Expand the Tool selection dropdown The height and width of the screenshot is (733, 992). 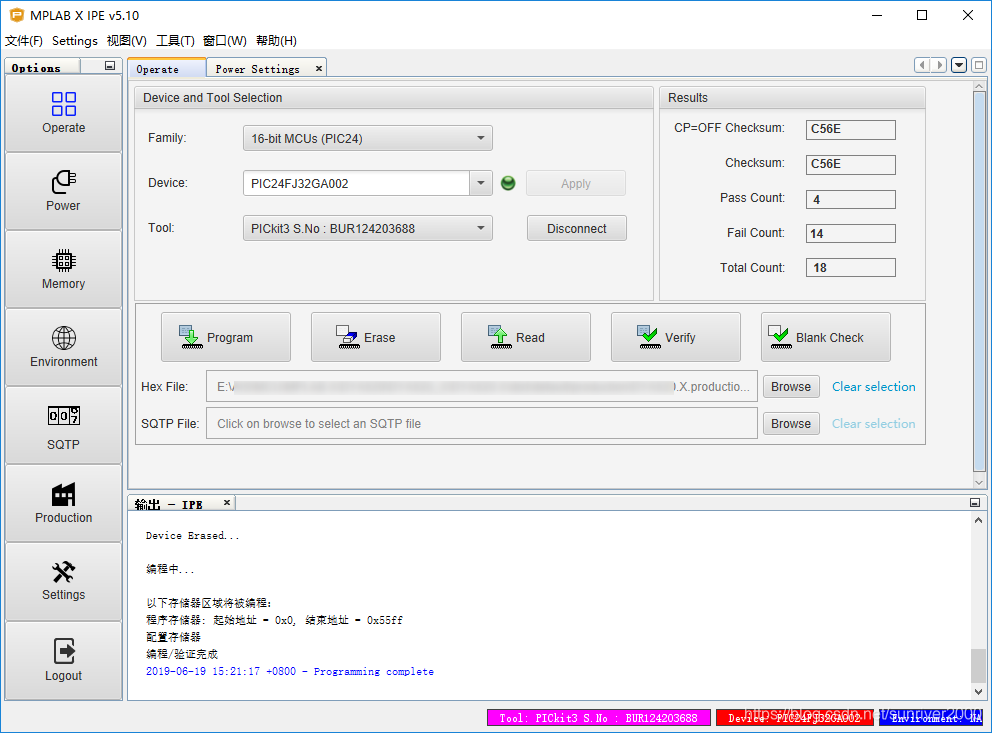481,228
